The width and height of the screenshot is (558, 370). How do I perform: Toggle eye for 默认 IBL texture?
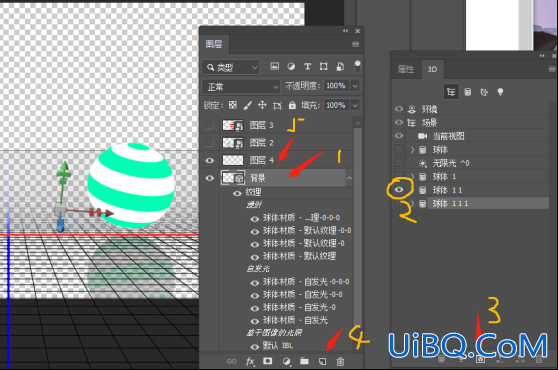tap(255, 347)
